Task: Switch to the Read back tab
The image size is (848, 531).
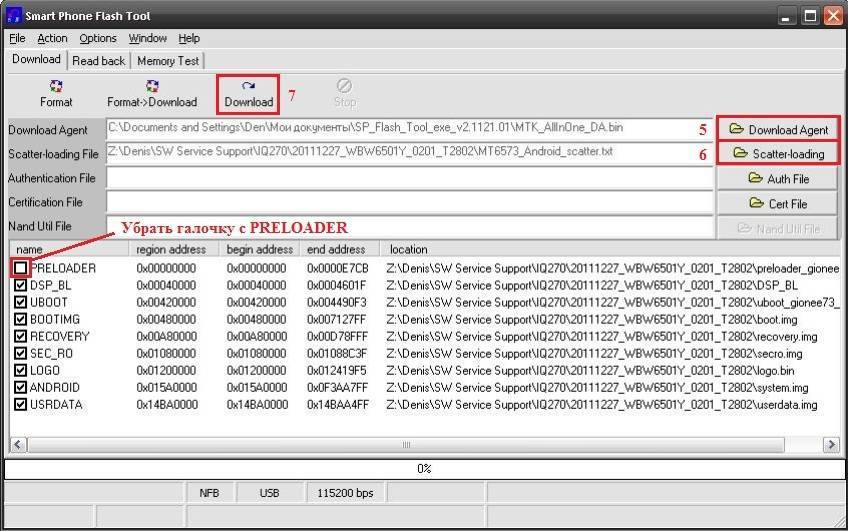Action: click(x=99, y=60)
